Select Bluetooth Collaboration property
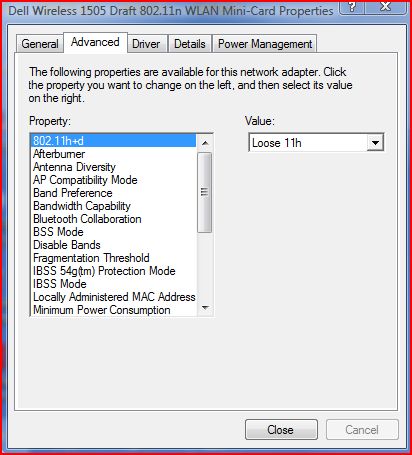The height and width of the screenshot is (455, 412). coord(113,219)
